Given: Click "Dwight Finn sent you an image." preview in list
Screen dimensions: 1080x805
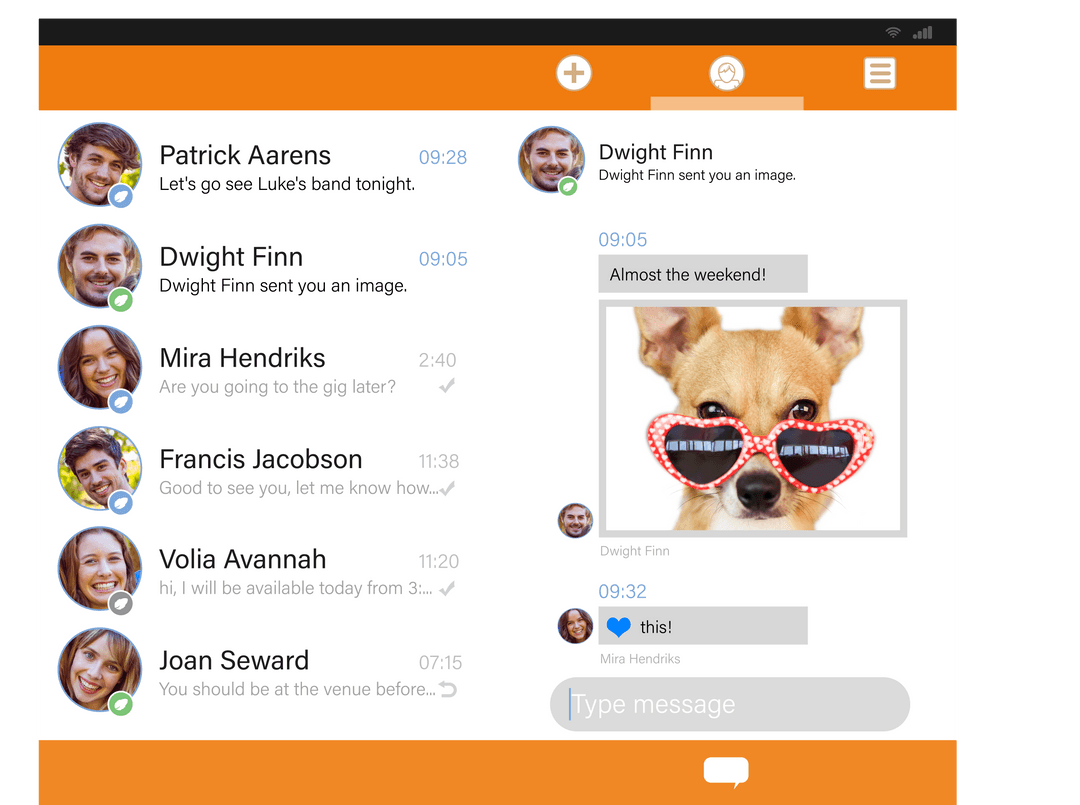Looking at the screenshot, I should [283, 286].
